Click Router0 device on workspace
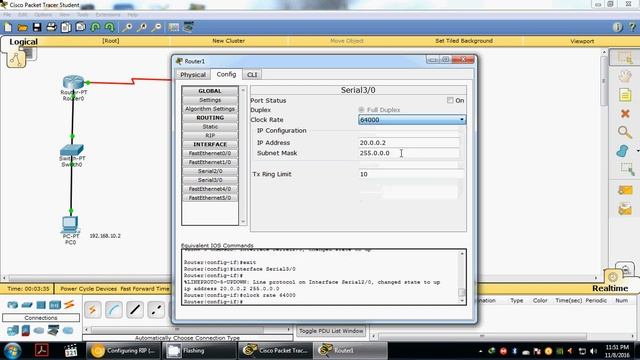This screenshot has height=360, width=640. [x=73, y=82]
